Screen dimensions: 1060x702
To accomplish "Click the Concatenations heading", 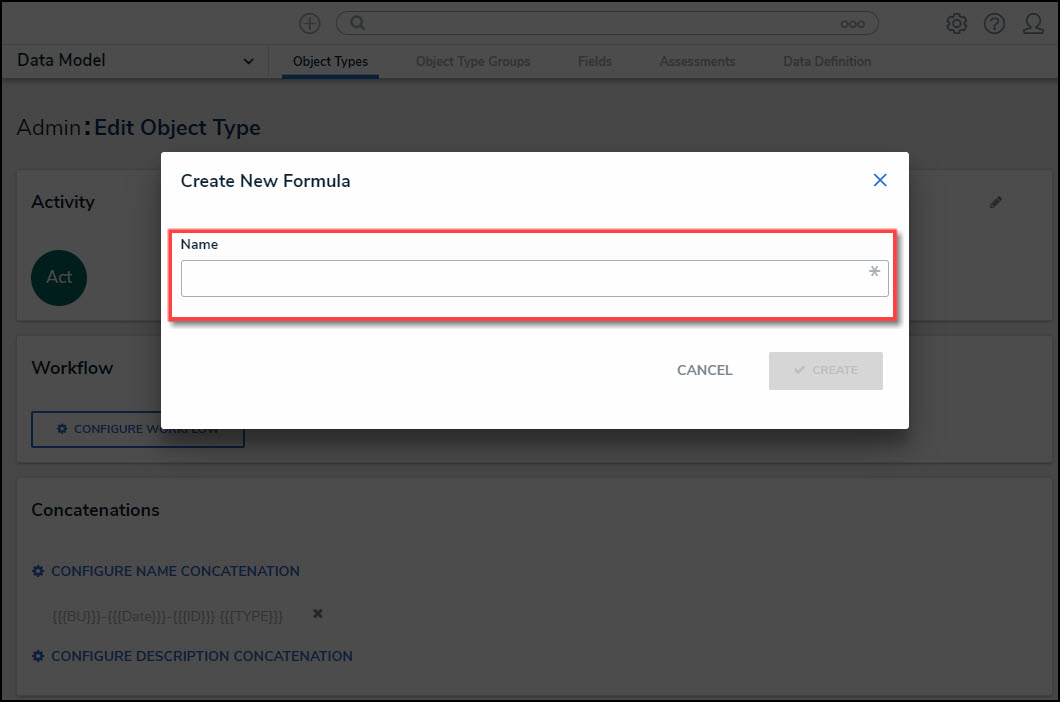I will [x=95, y=509].
